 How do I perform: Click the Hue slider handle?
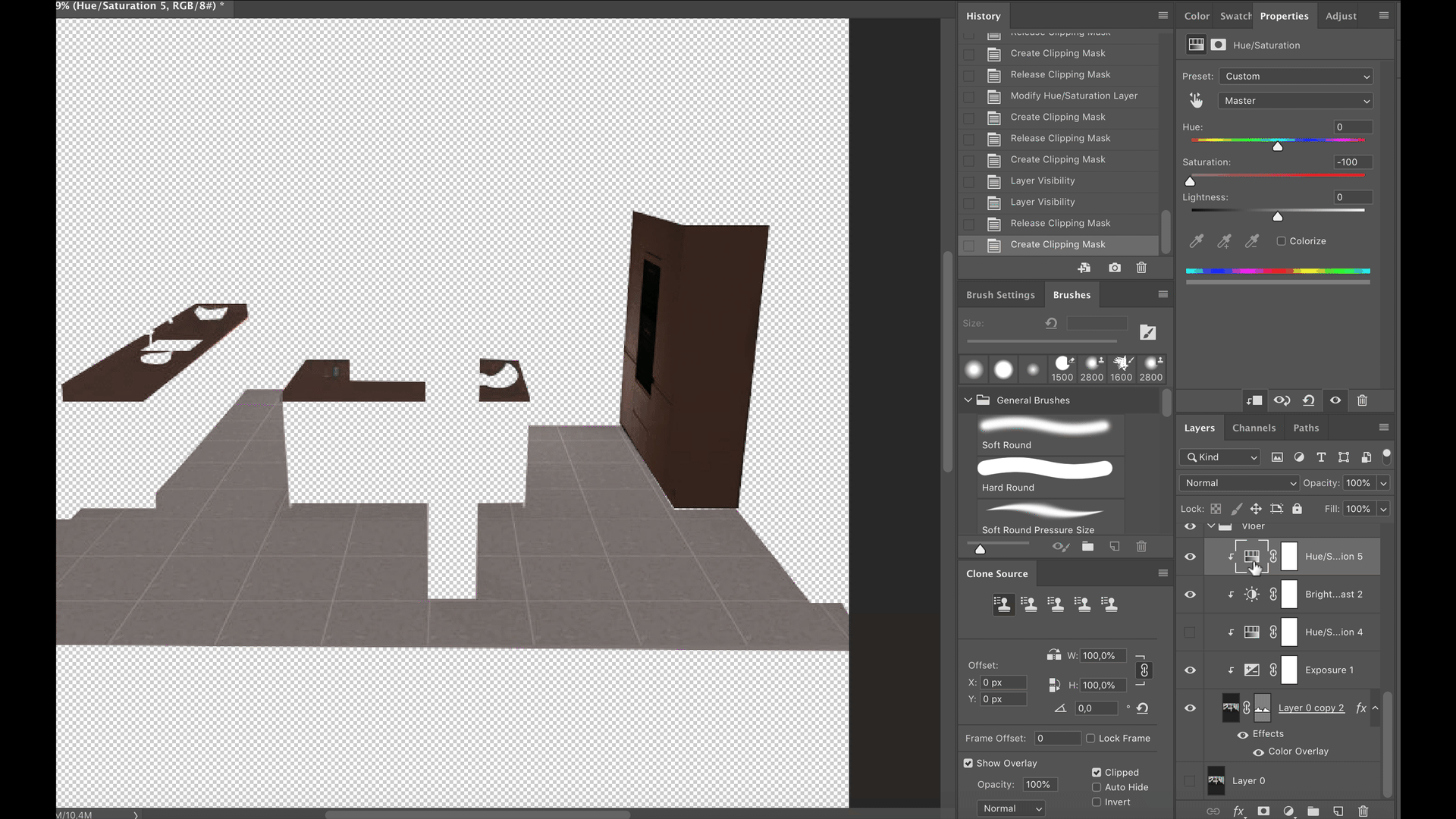1278,146
